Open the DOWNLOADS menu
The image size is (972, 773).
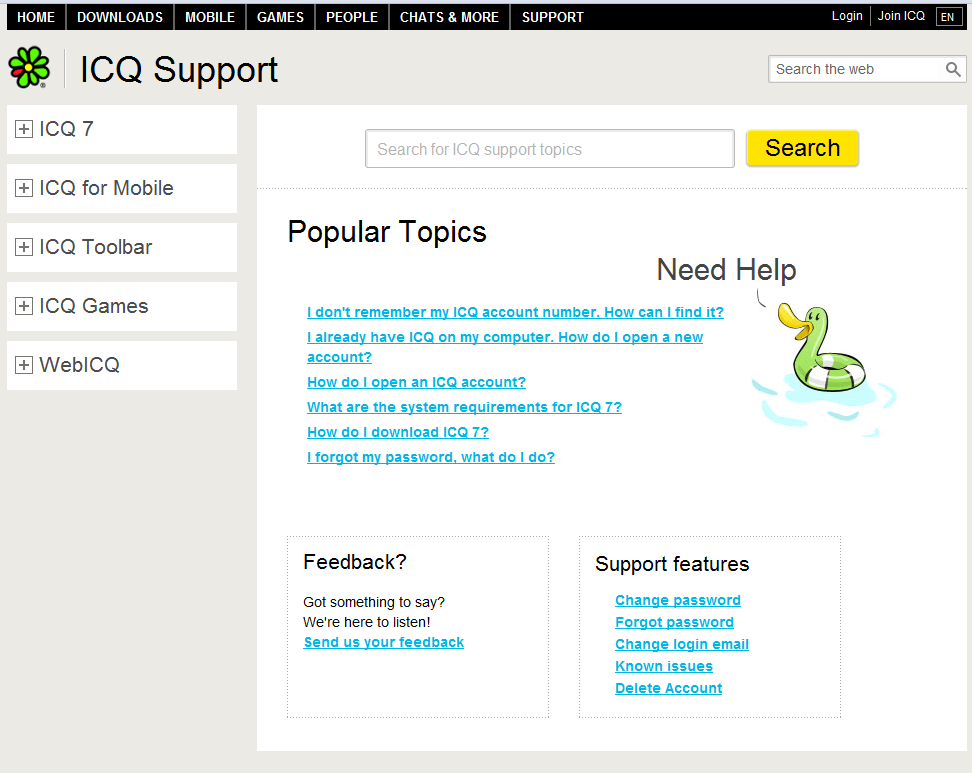tap(120, 17)
